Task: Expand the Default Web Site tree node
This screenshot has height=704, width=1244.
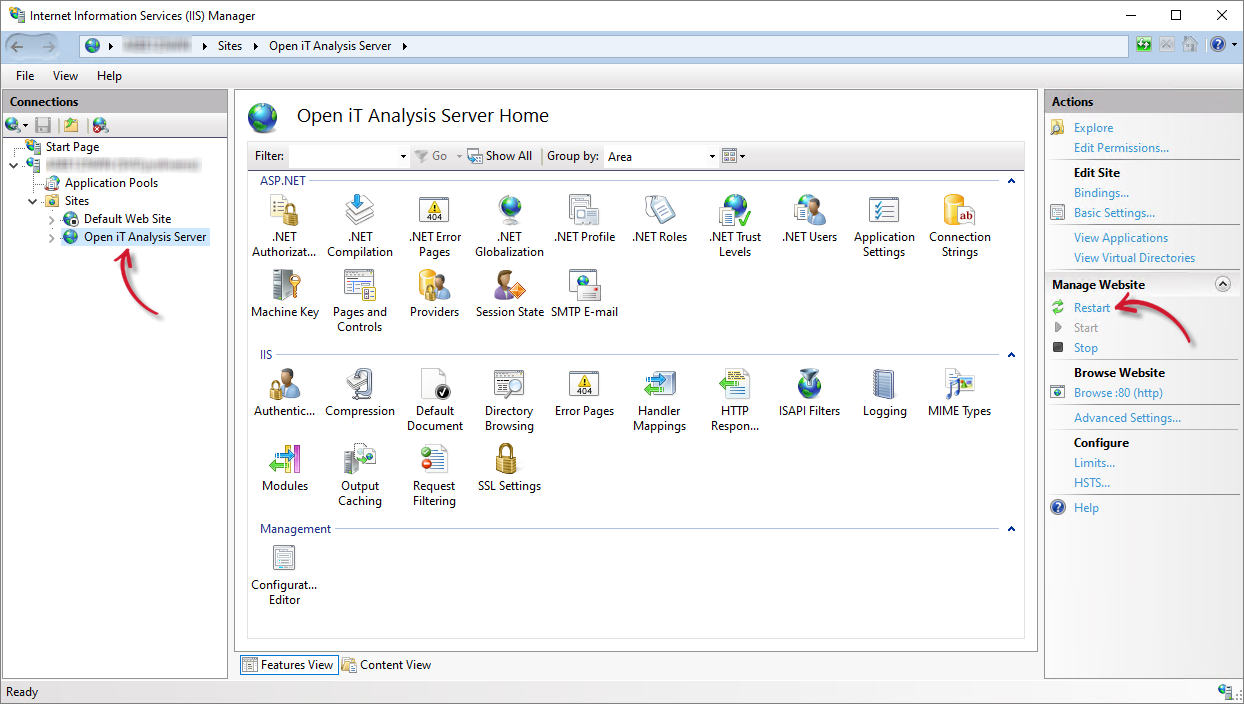Action: 52,219
